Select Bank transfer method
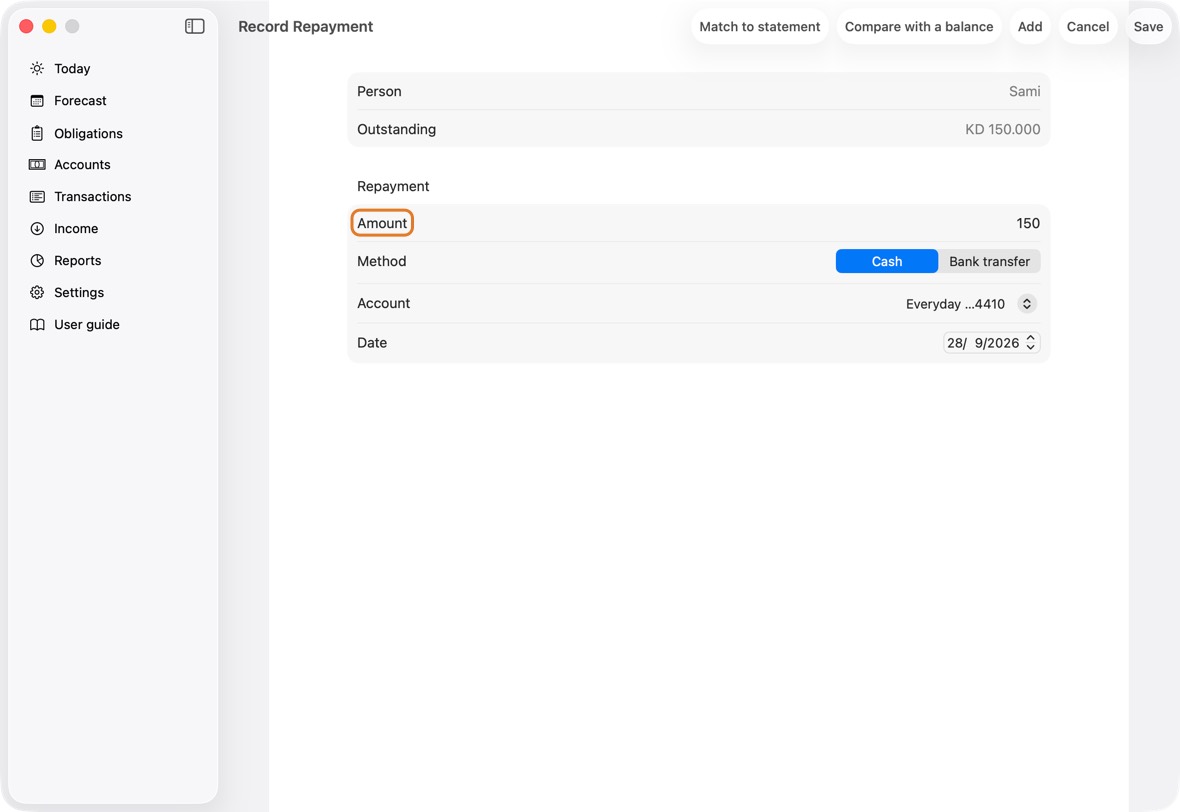The width and height of the screenshot is (1180, 812). click(x=989, y=261)
